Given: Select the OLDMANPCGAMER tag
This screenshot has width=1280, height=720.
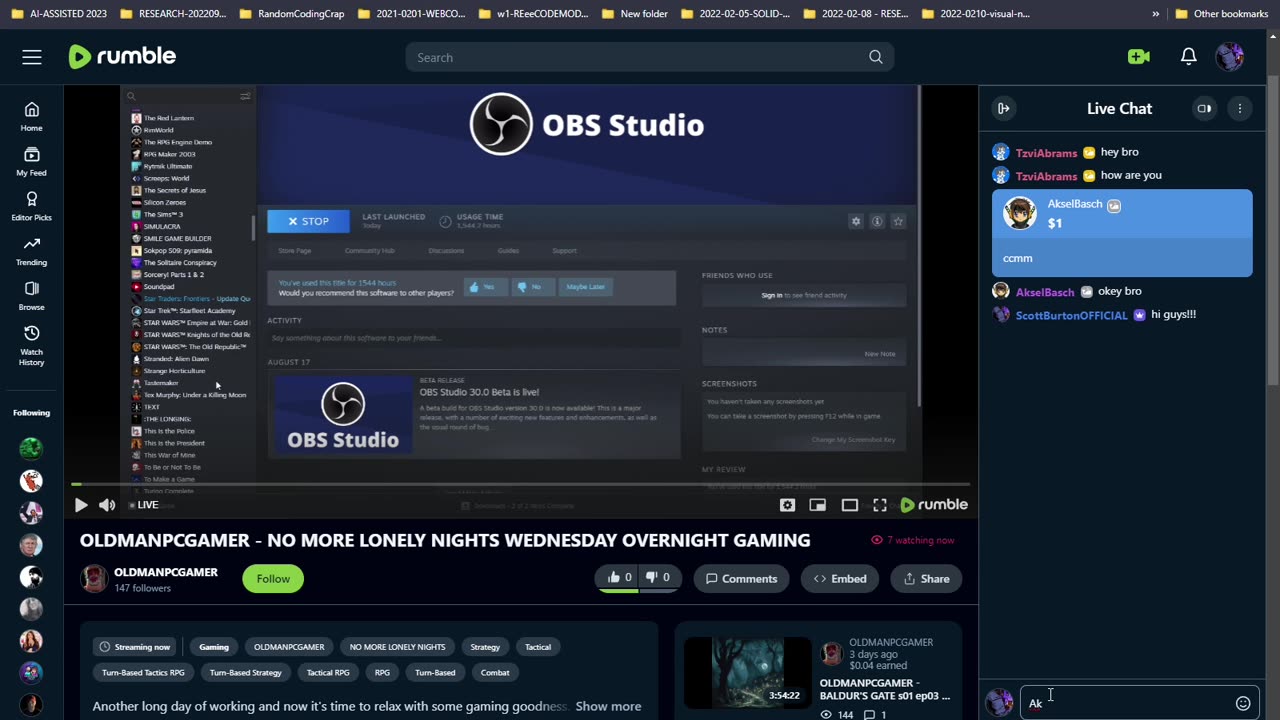Looking at the screenshot, I should [x=289, y=647].
